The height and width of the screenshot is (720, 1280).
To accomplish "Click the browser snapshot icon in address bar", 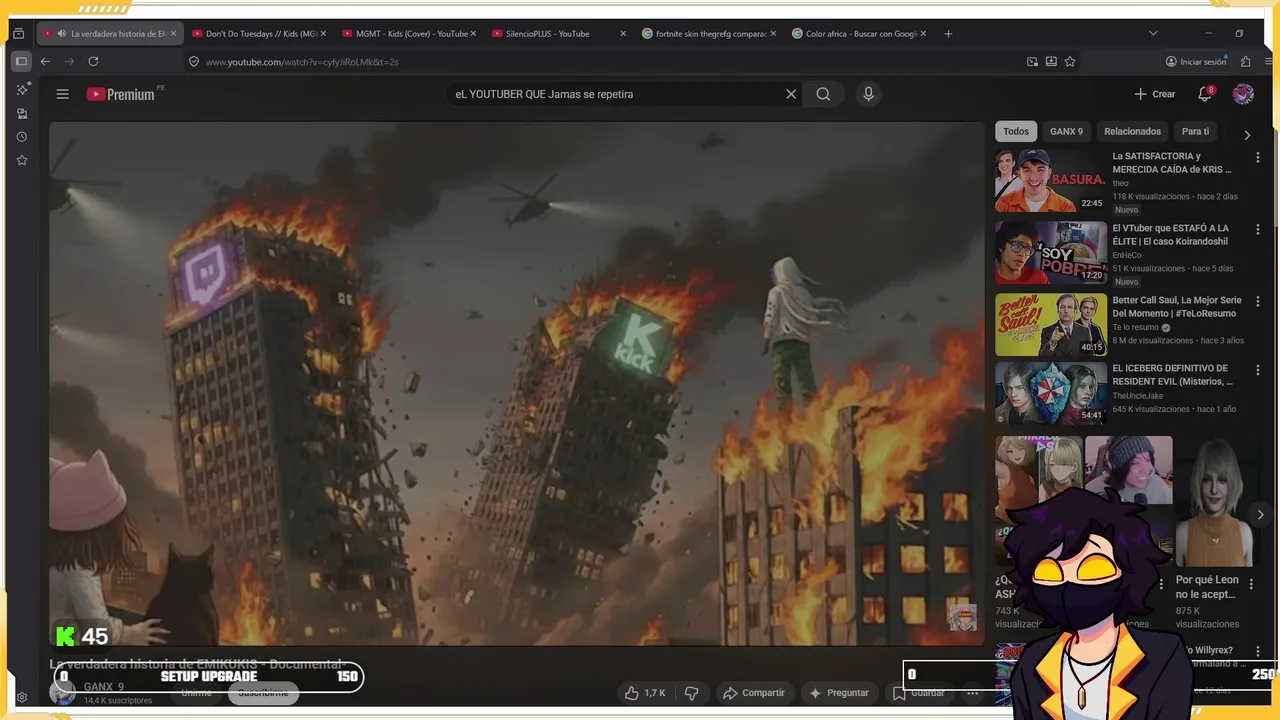I will click(1032, 61).
